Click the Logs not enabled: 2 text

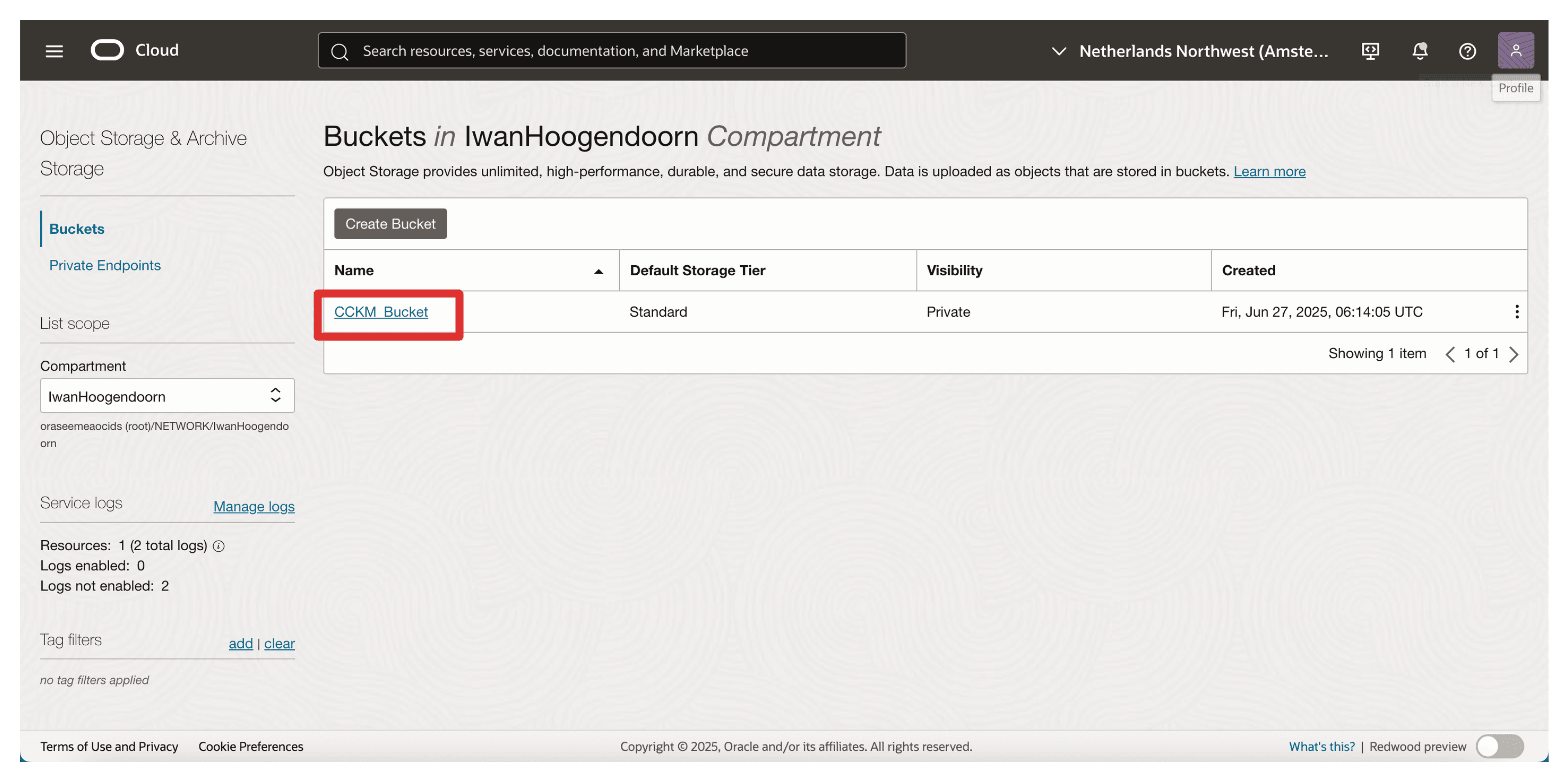tap(104, 586)
